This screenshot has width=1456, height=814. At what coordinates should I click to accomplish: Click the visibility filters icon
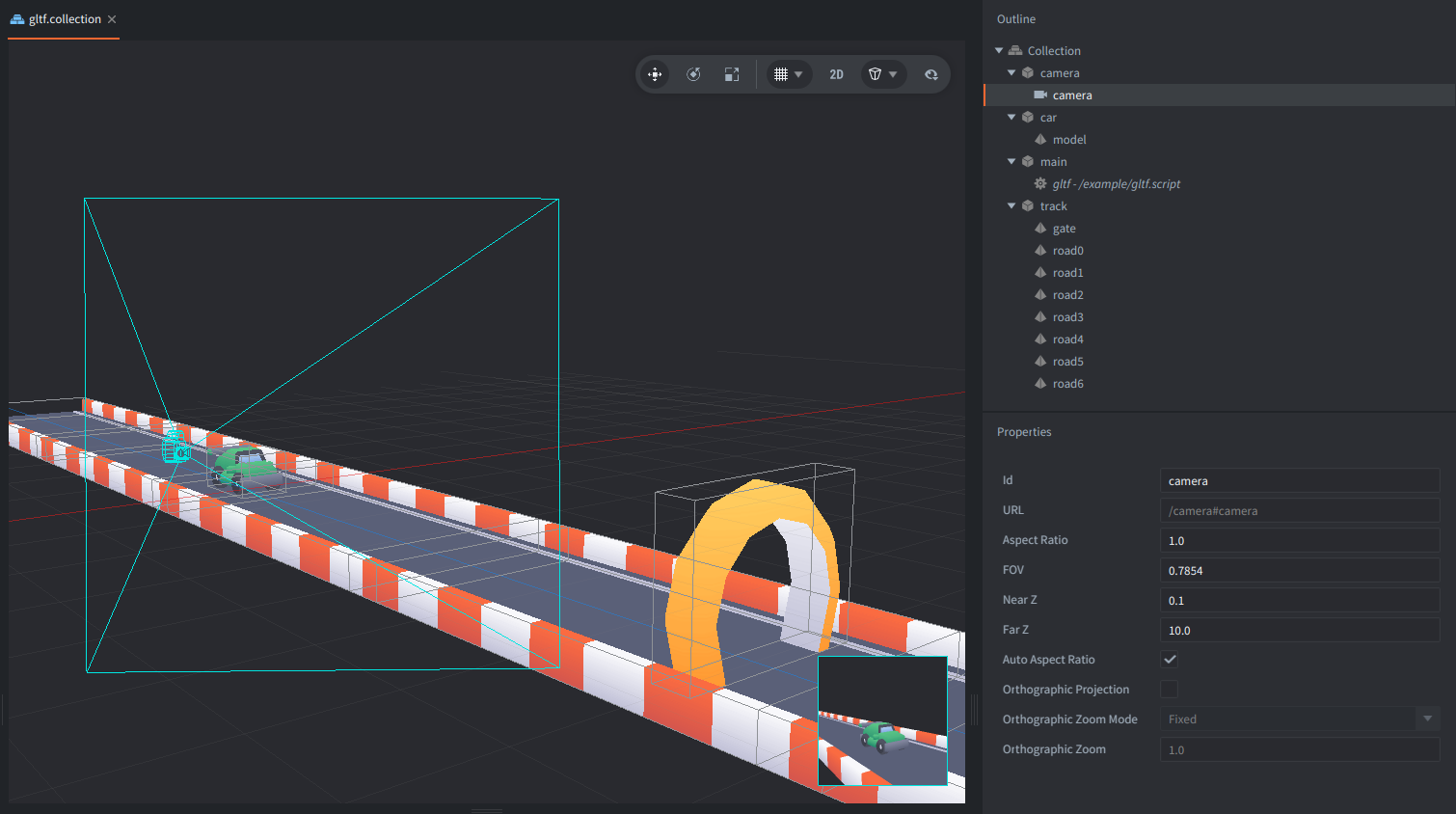tap(931, 74)
